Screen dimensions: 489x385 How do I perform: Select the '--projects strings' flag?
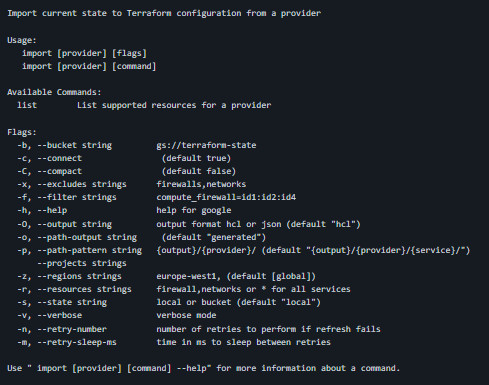(82, 263)
